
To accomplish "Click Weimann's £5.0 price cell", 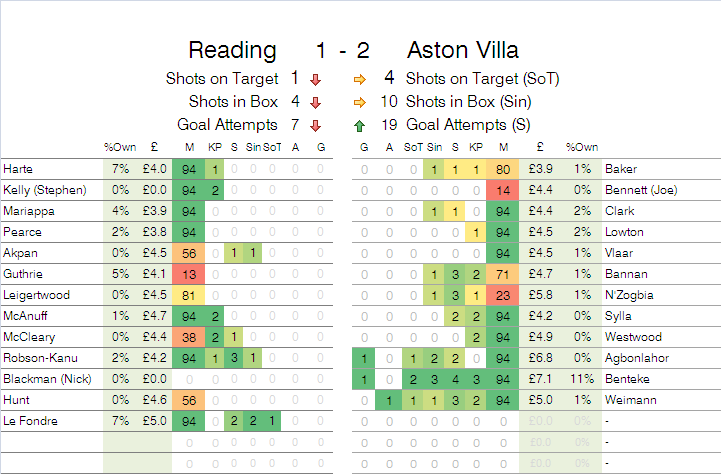I will tap(539, 400).
